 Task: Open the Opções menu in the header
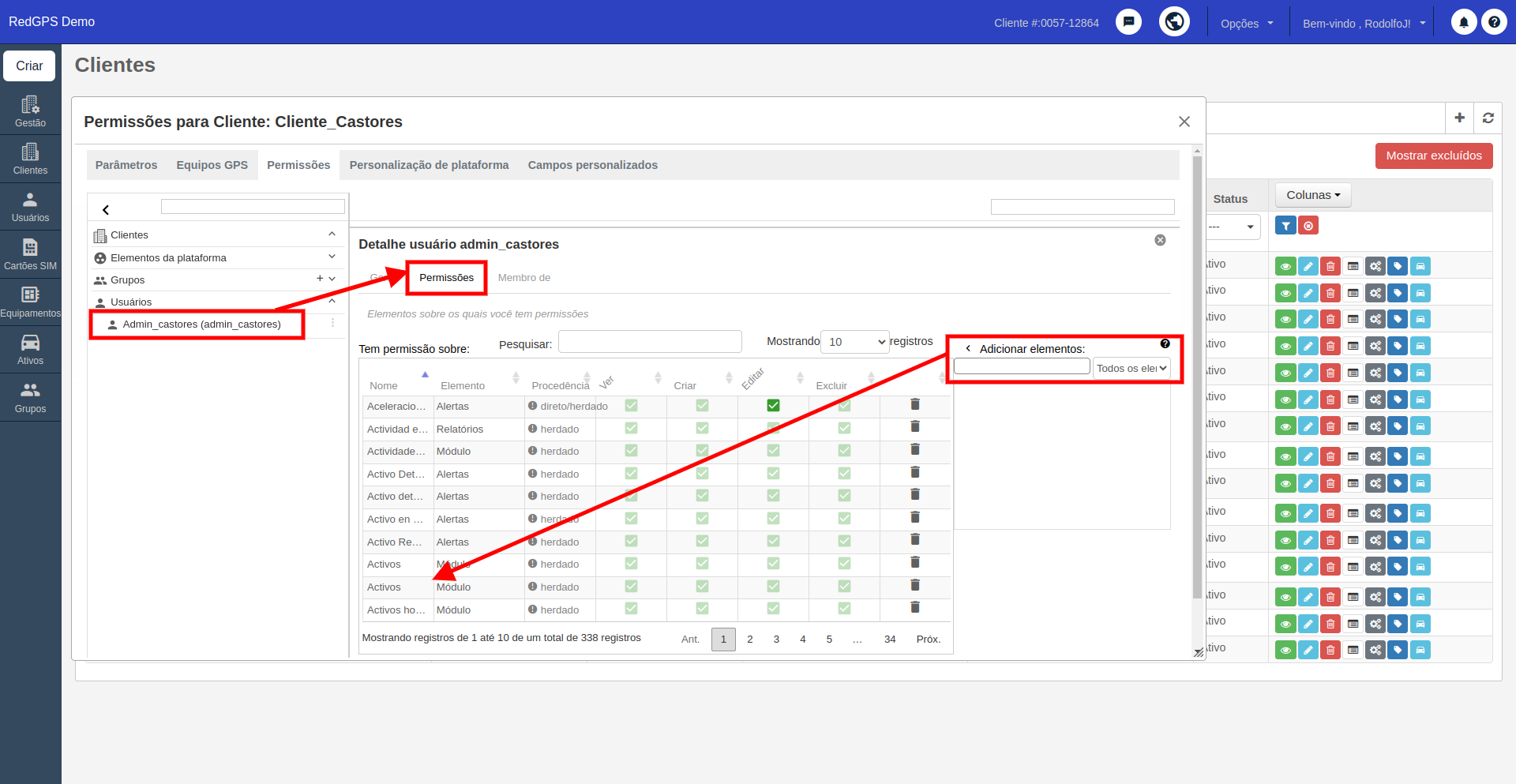1247,24
